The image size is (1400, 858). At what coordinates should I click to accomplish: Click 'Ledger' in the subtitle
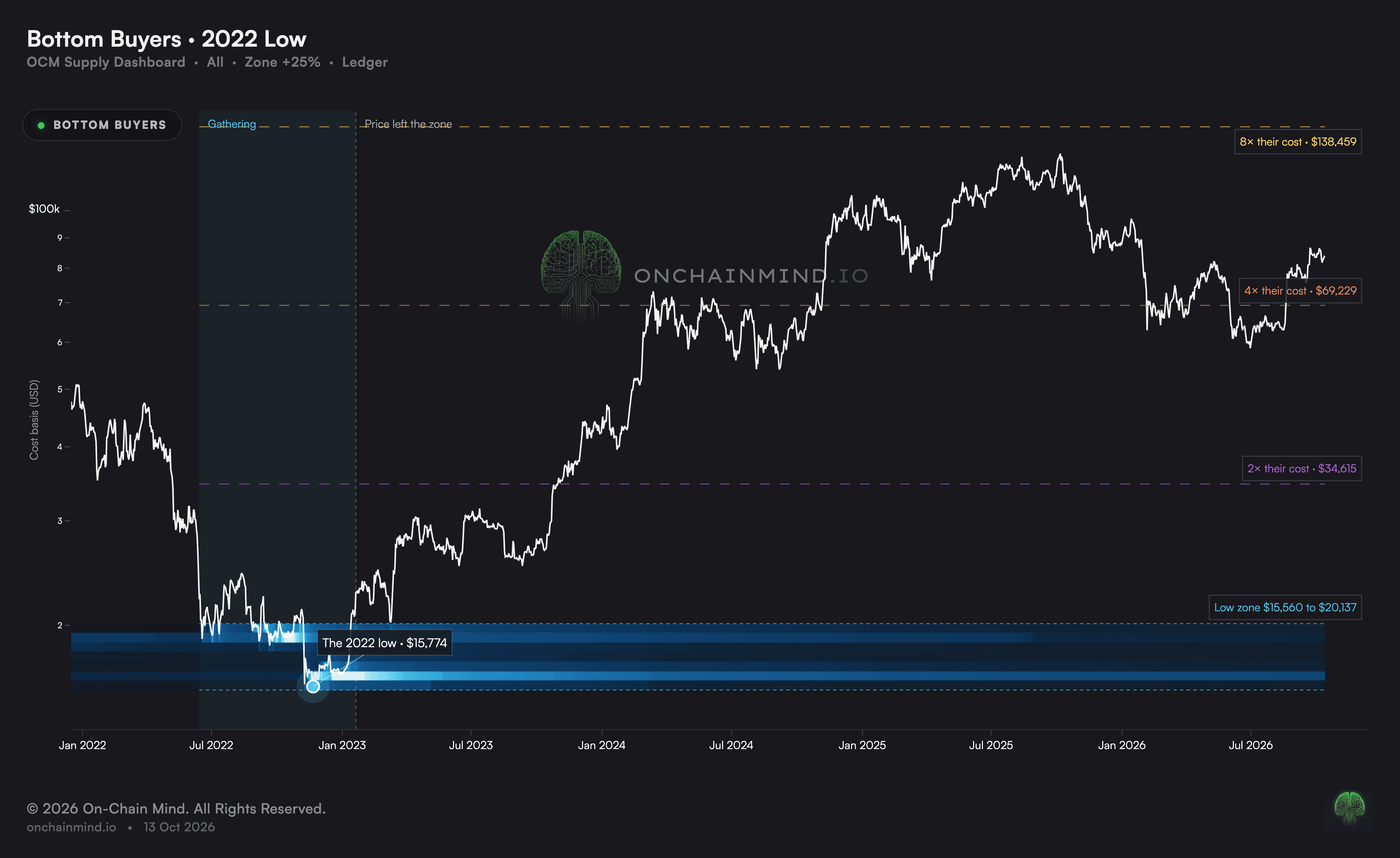pyautogui.click(x=365, y=63)
